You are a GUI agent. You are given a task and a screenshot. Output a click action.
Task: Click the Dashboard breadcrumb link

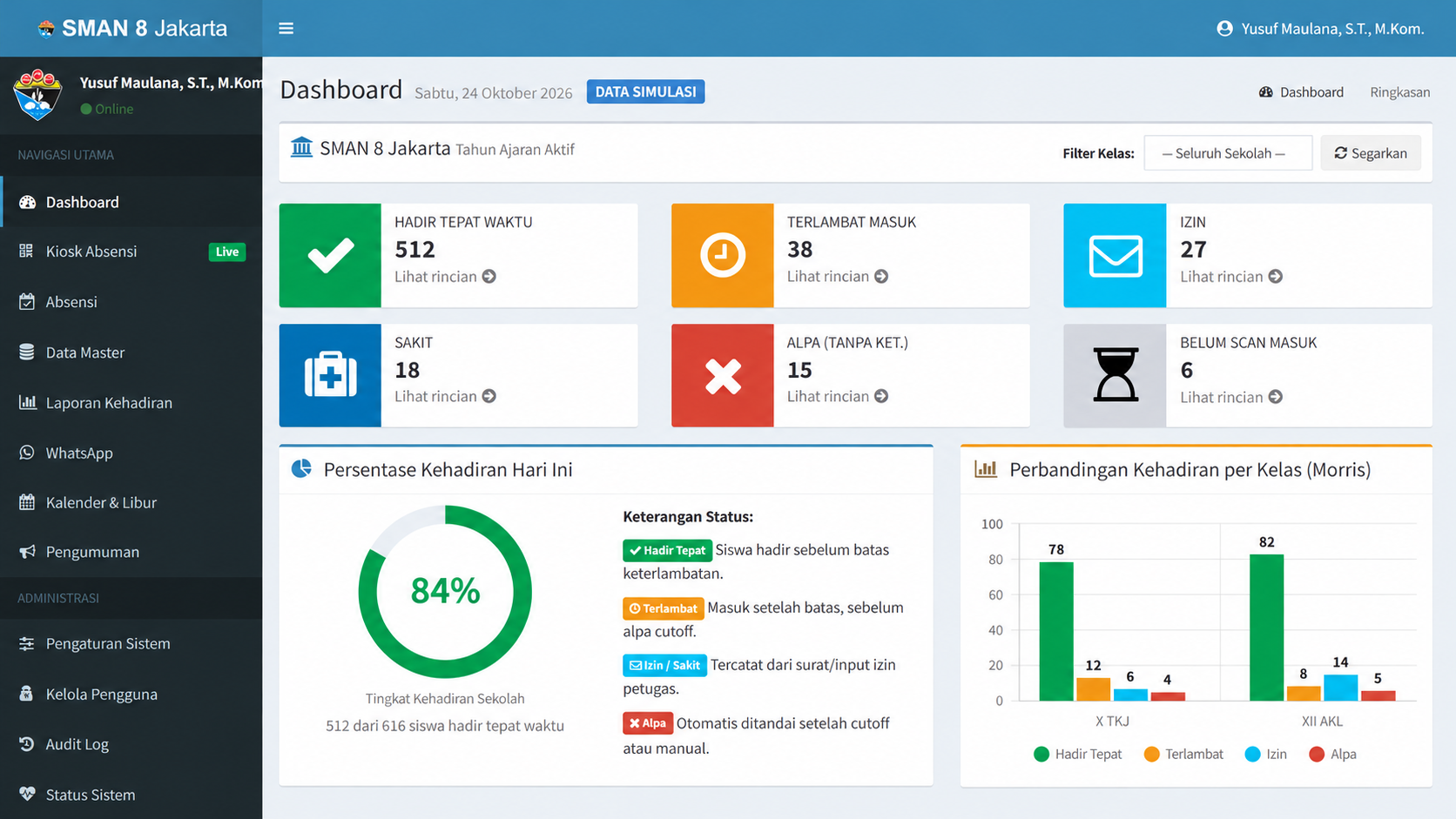[x=1301, y=92]
